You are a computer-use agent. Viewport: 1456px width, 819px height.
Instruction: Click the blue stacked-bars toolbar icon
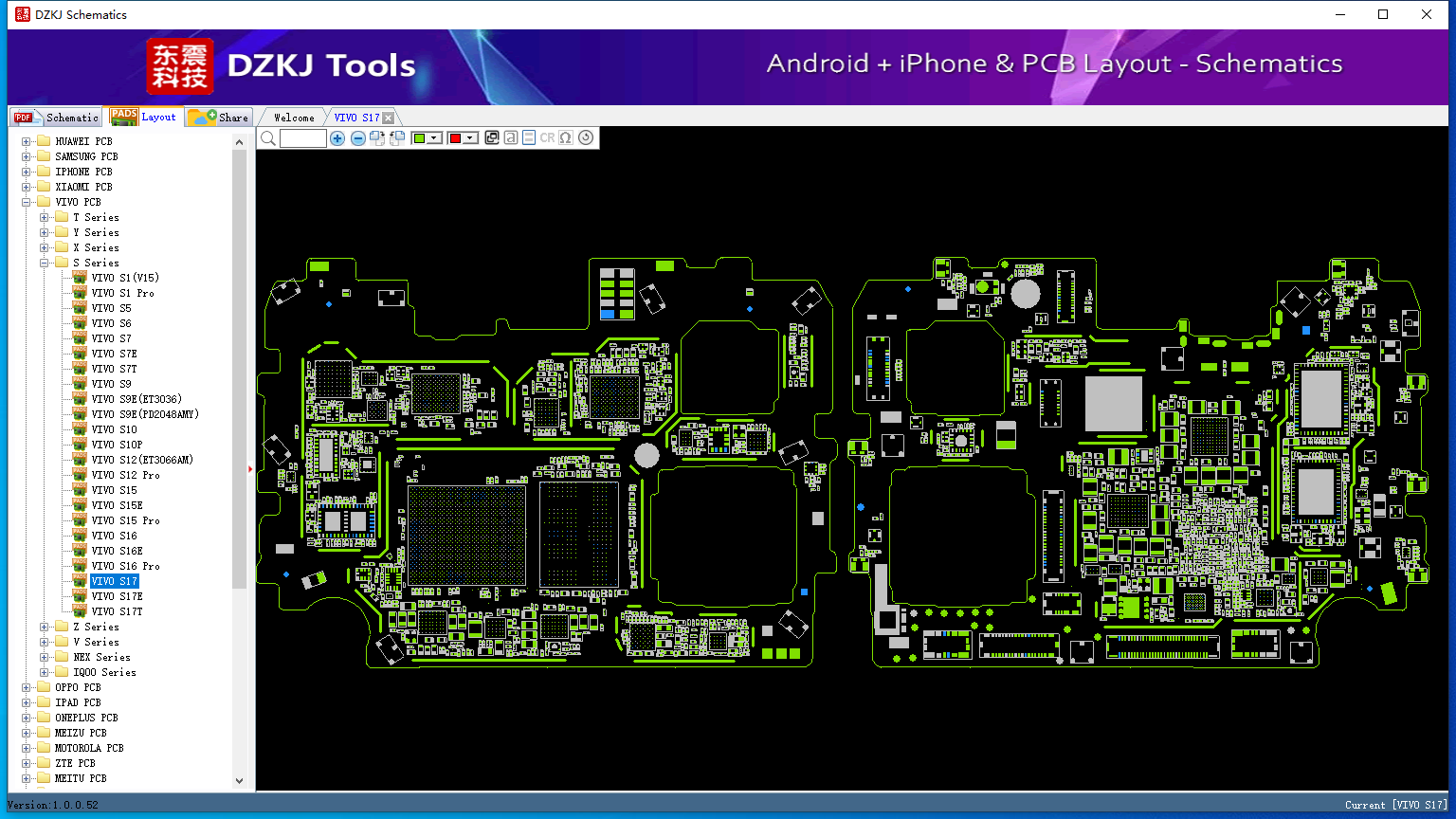click(529, 137)
